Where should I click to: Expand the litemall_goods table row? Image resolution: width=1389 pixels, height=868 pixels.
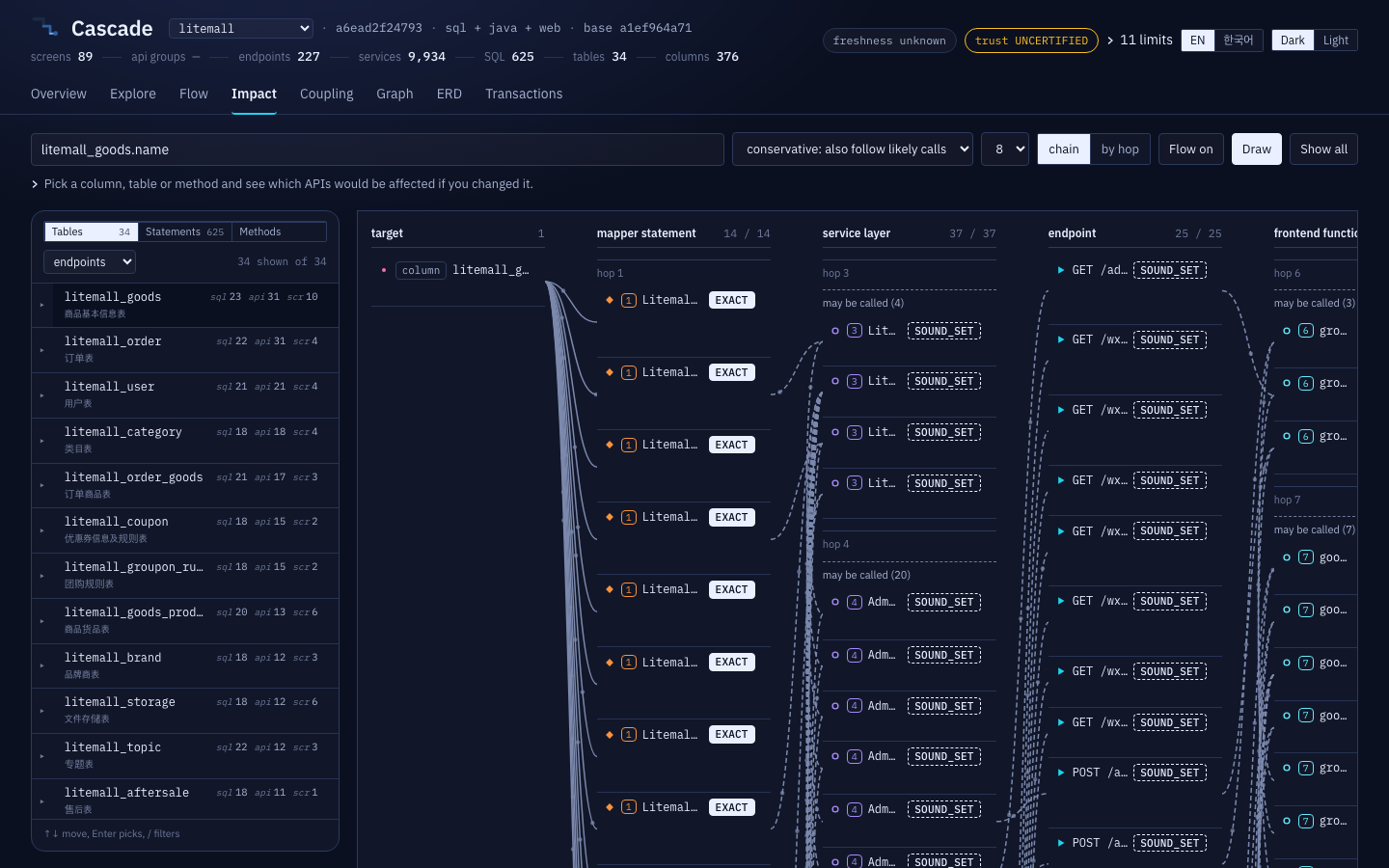[41, 305]
